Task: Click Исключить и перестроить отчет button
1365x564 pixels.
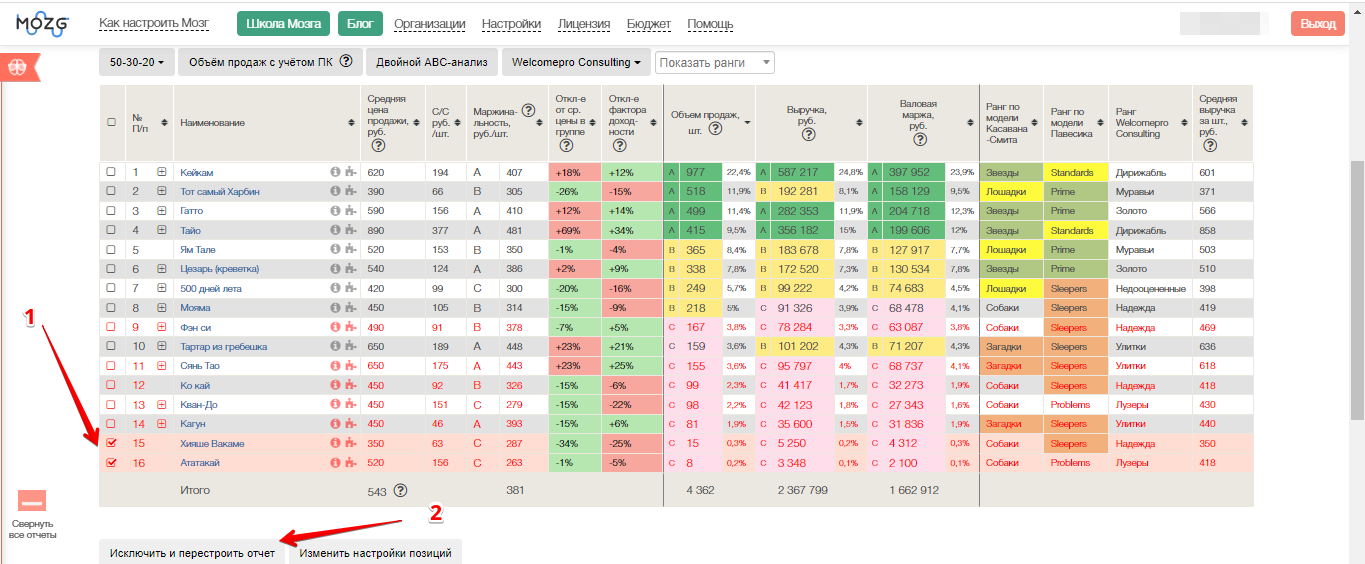Action: [x=192, y=552]
